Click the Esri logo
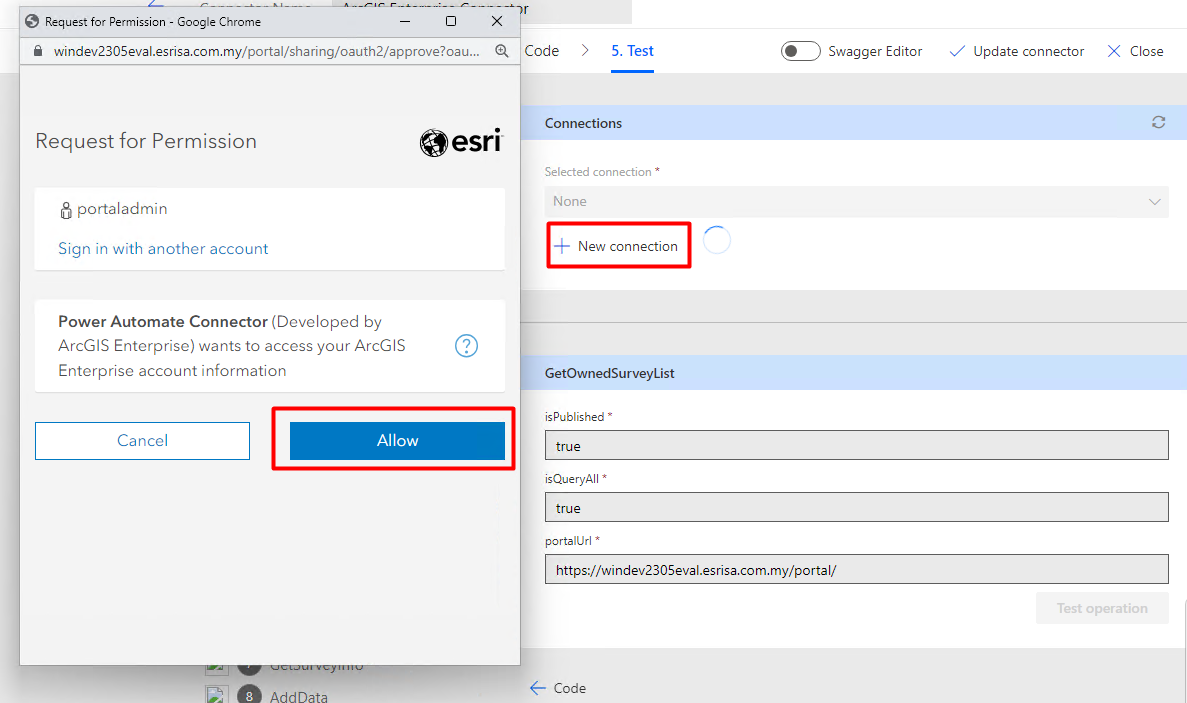Screen dimensions: 1187x703 tap(460, 141)
